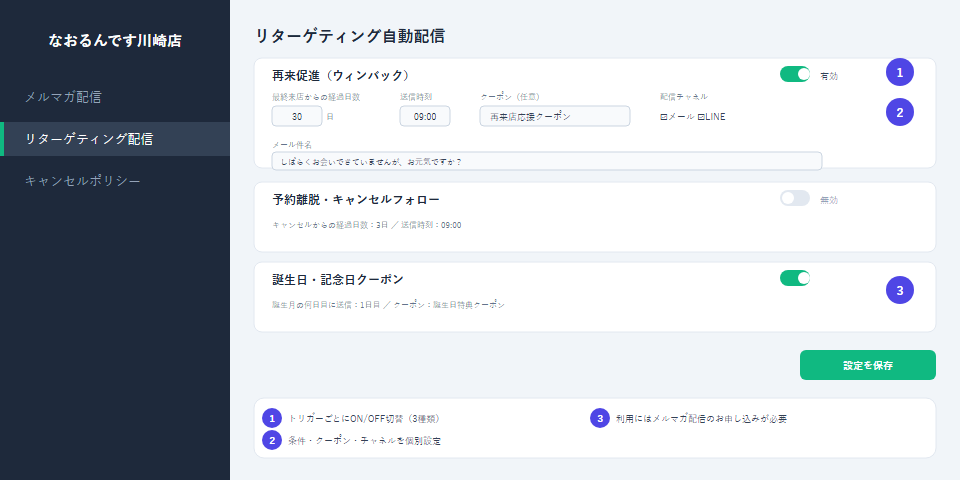Open the メルマガ配信 sidebar menu
Screen dimensions: 960x480
coord(114,97)
